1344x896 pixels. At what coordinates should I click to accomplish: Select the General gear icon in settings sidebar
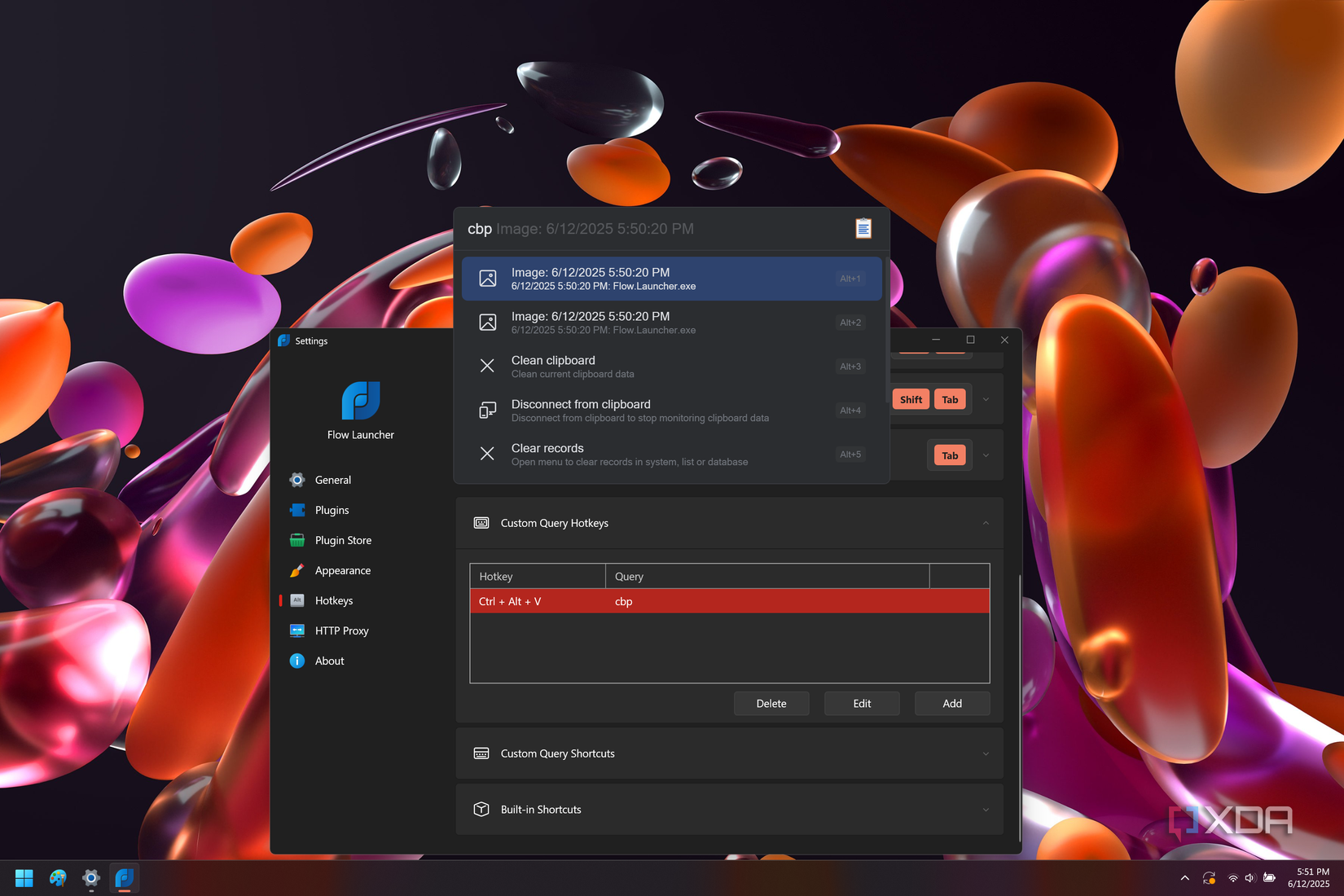tap(296, 480)
